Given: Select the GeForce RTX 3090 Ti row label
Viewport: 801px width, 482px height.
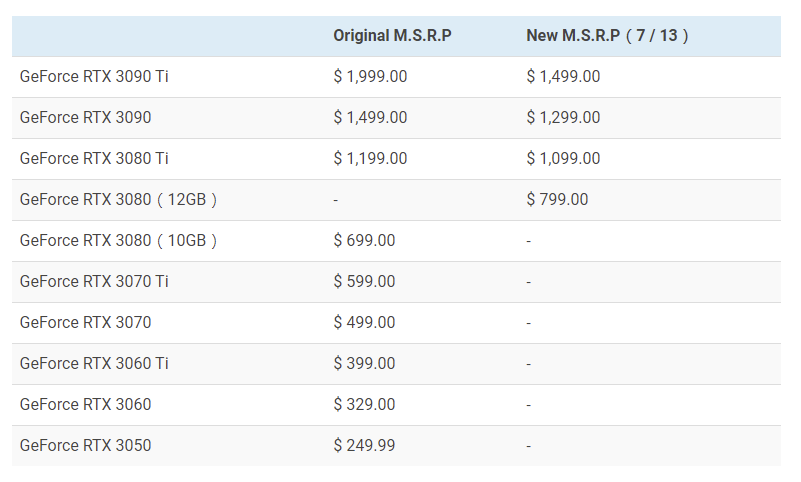Looking at the screenshot, I should point(94,76).
